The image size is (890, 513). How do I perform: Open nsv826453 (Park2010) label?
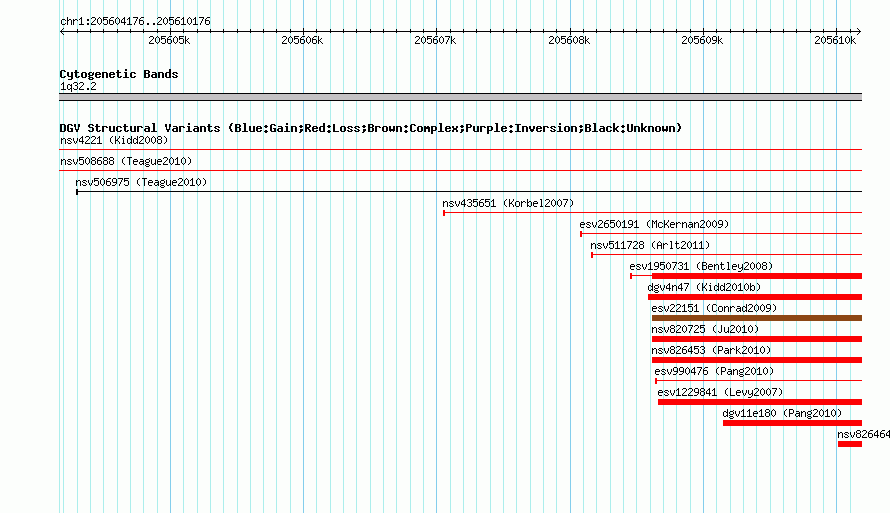[711, 350]
